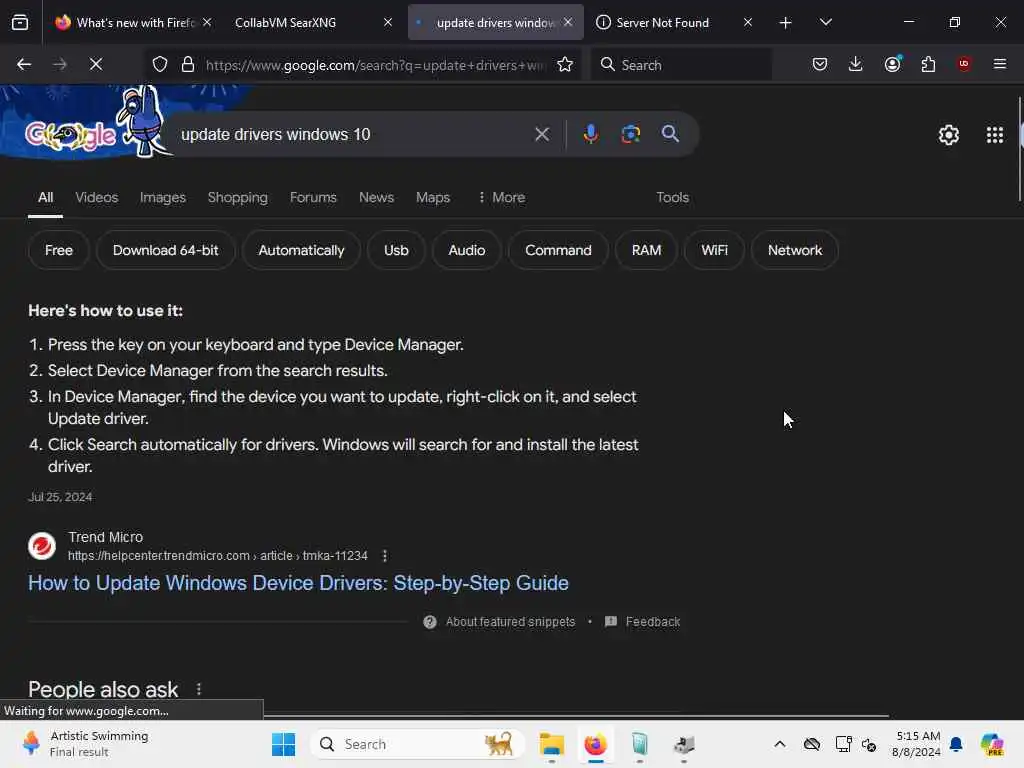This screenshot has height=768, width=1024.
Task: Refine search with the Command chip
Action: click(x=558, y=250)
